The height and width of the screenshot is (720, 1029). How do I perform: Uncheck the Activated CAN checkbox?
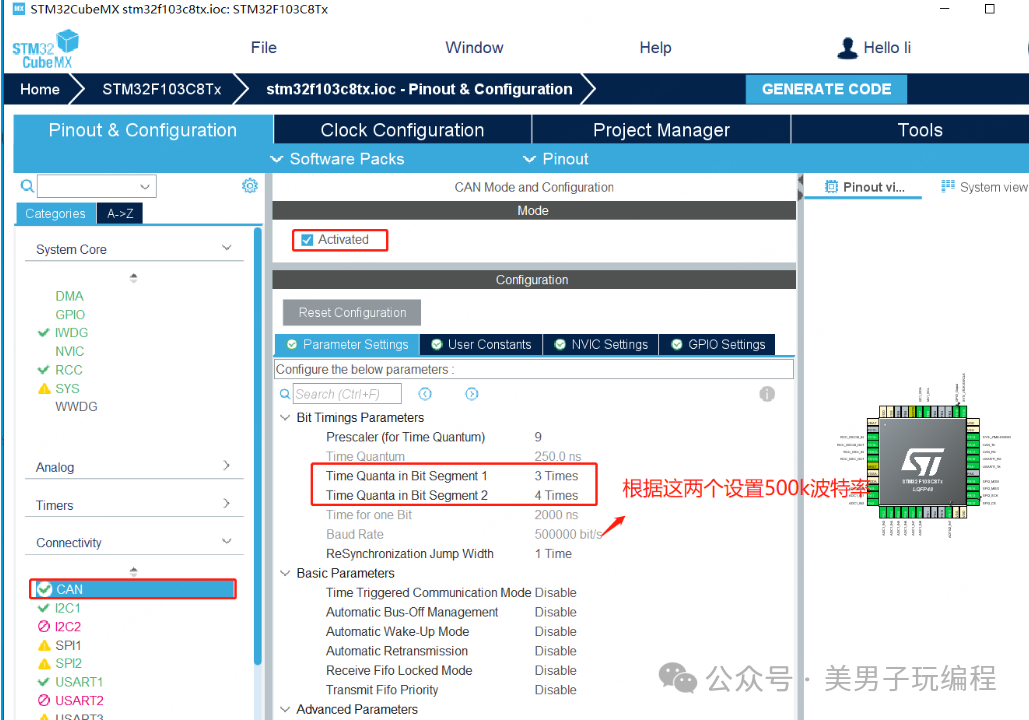point(307,240)
